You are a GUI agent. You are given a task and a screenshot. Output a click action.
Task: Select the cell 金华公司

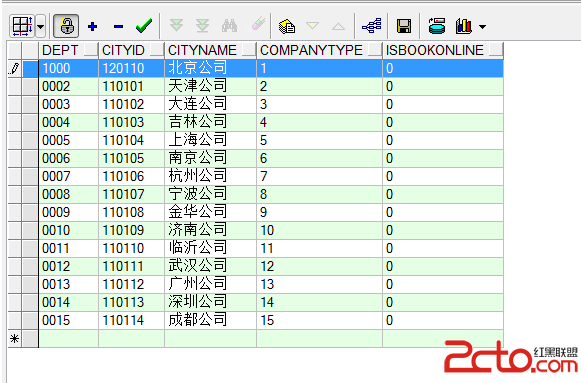coord(210,212)
